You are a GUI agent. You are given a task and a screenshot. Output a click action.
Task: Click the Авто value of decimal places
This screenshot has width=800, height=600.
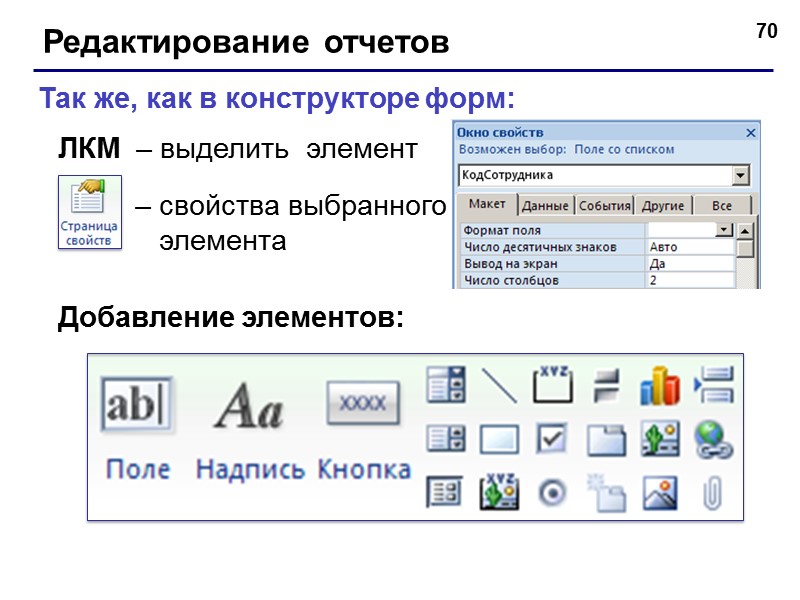(x=691, y=247)
